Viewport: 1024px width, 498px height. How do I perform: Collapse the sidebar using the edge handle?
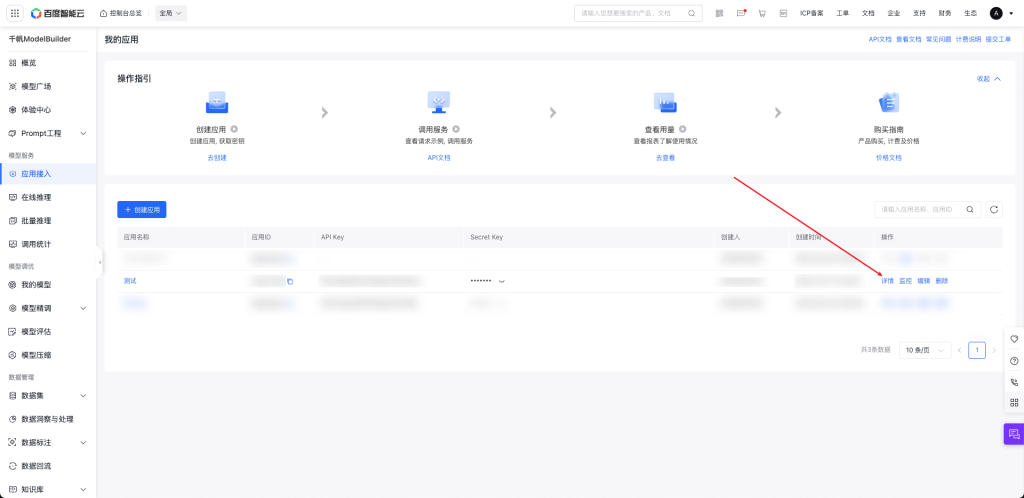(100, 261)
